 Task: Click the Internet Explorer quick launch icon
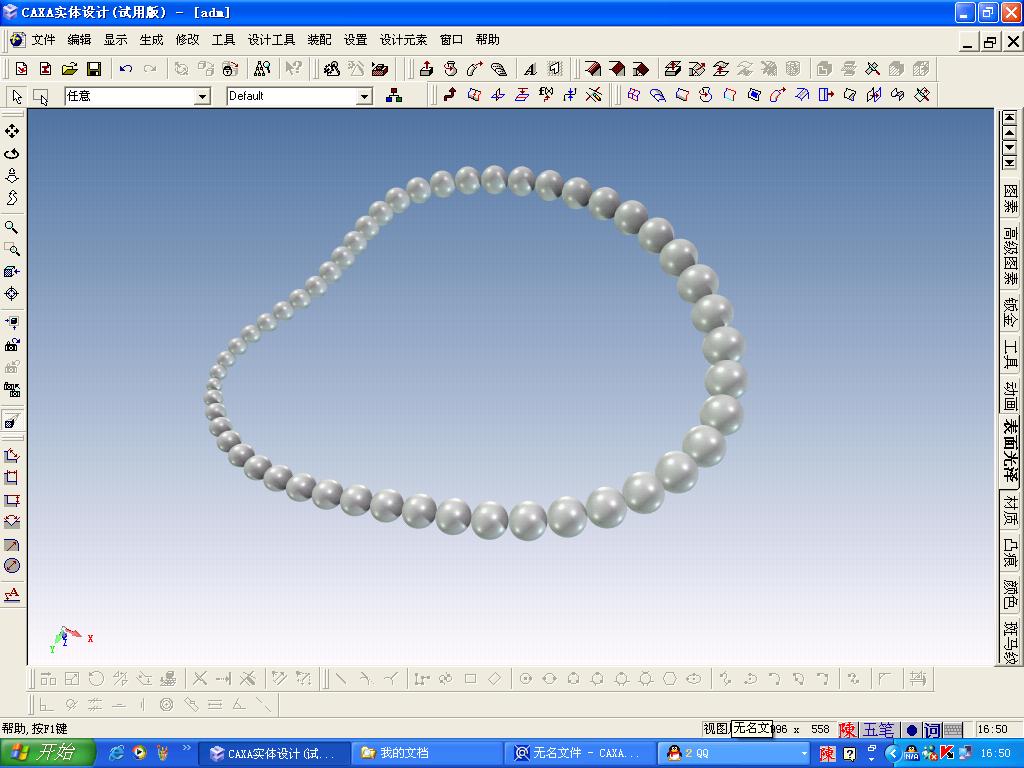point(117,753)
